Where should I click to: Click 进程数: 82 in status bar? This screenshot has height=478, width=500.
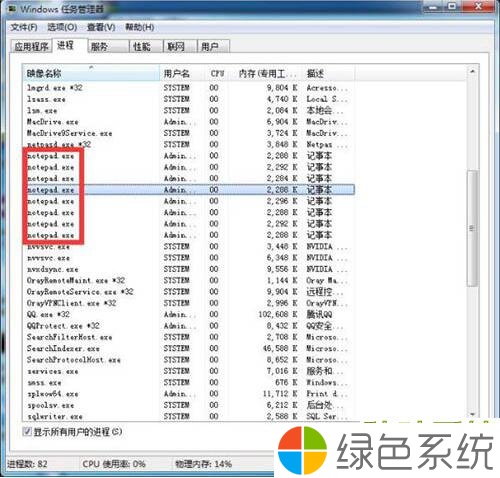pyautogui.click(x=27, y=464)
